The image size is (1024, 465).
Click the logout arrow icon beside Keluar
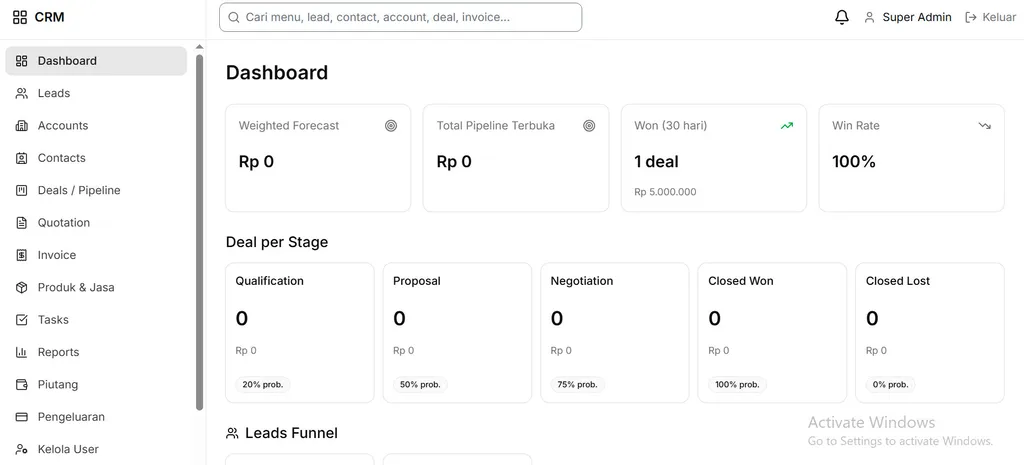point(970,18)
